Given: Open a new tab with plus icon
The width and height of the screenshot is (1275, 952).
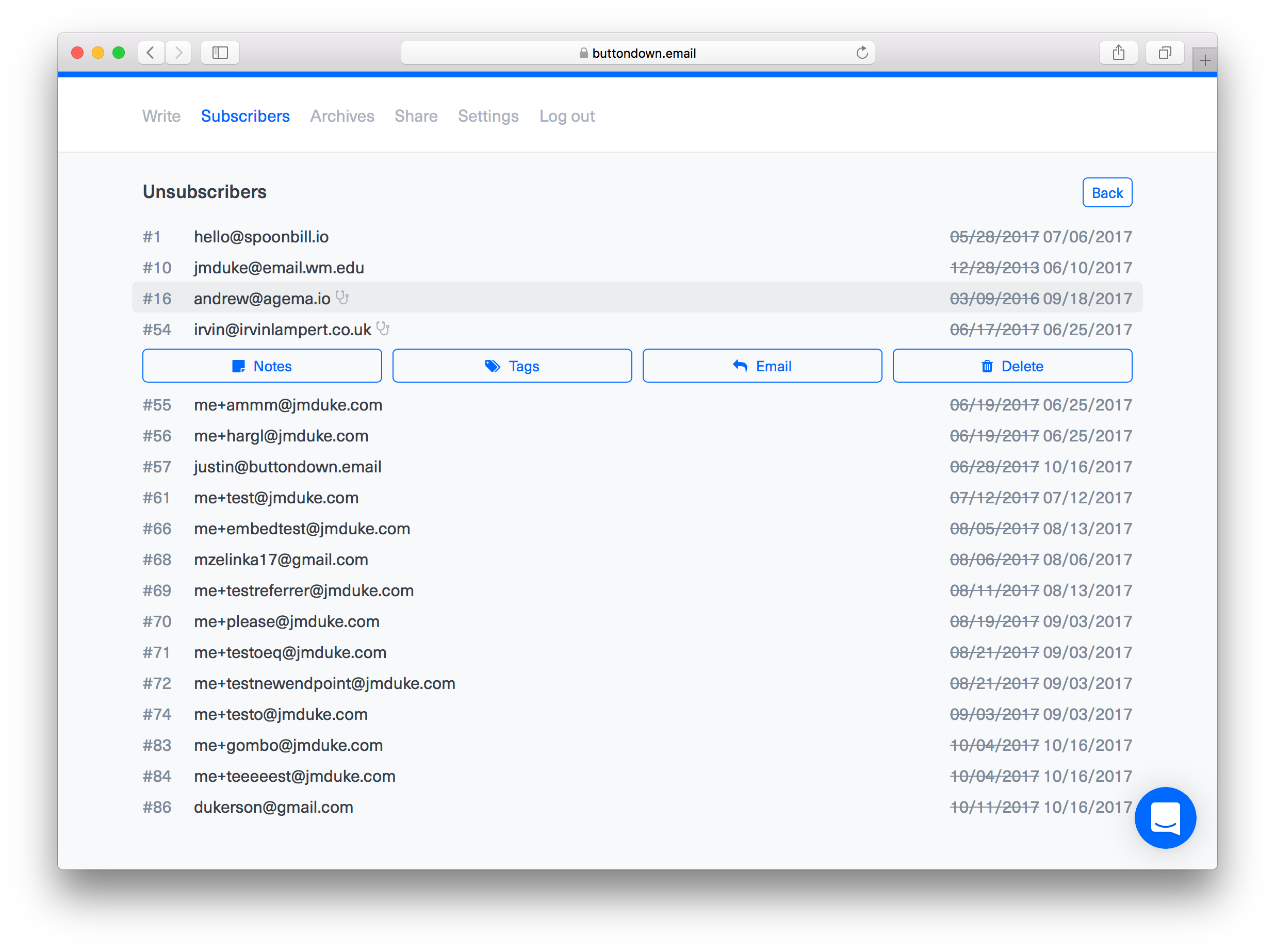Looking at the screenshot, I should point(1205,60).
